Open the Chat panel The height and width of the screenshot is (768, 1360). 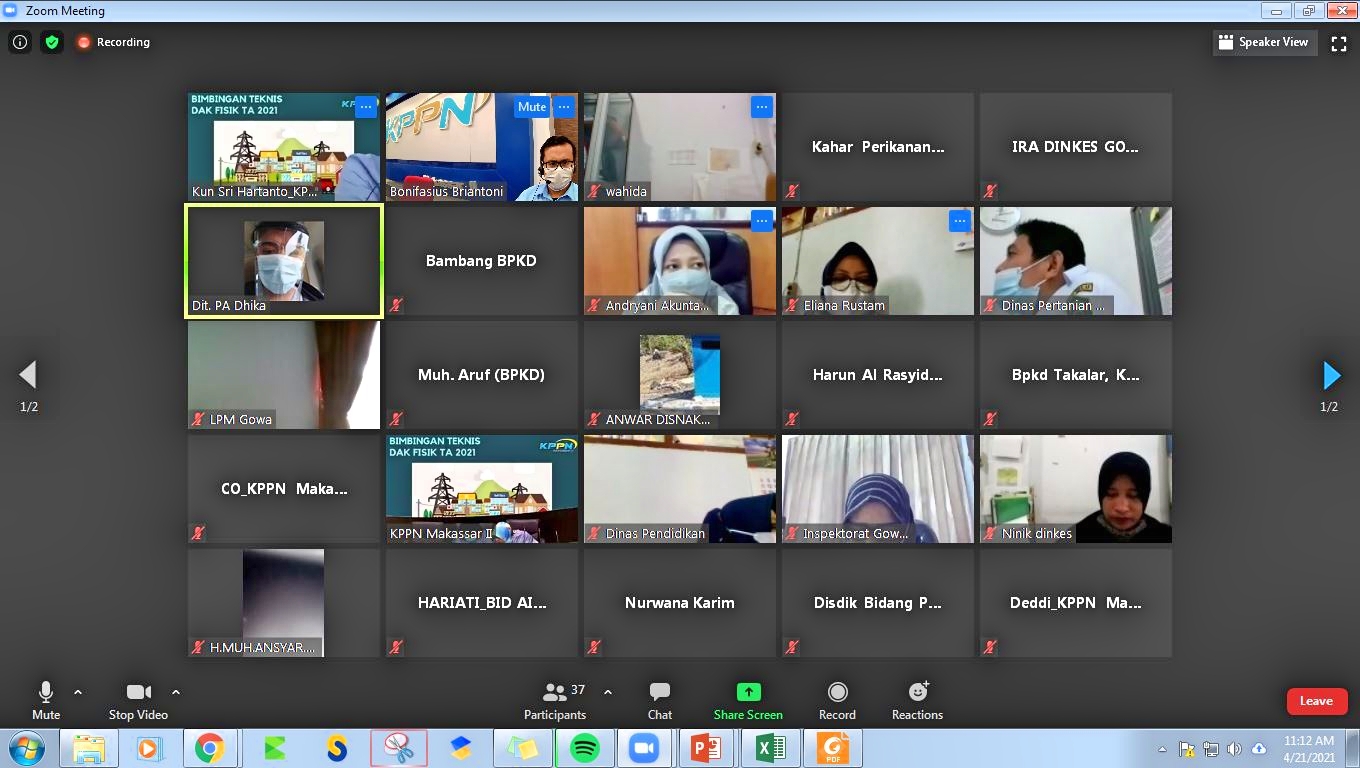tap(660, 700)
